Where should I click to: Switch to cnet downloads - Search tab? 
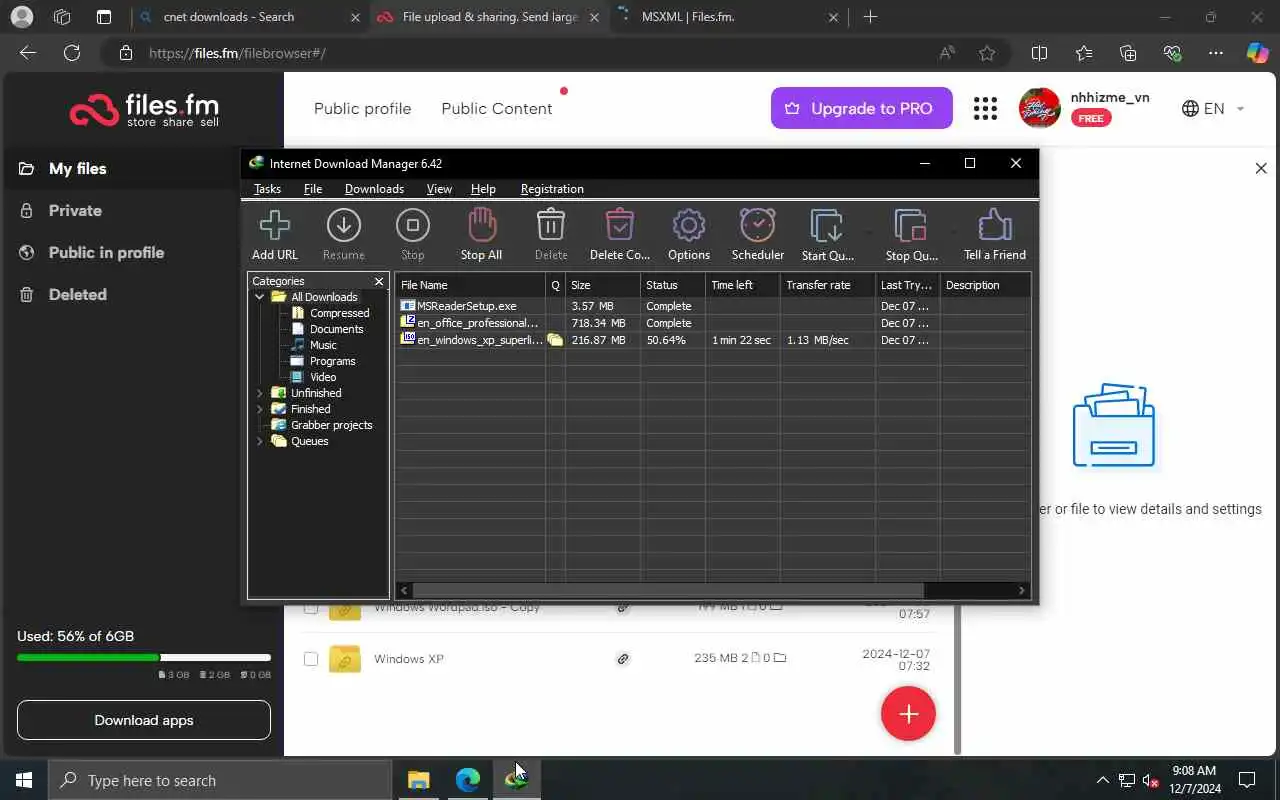250,17
